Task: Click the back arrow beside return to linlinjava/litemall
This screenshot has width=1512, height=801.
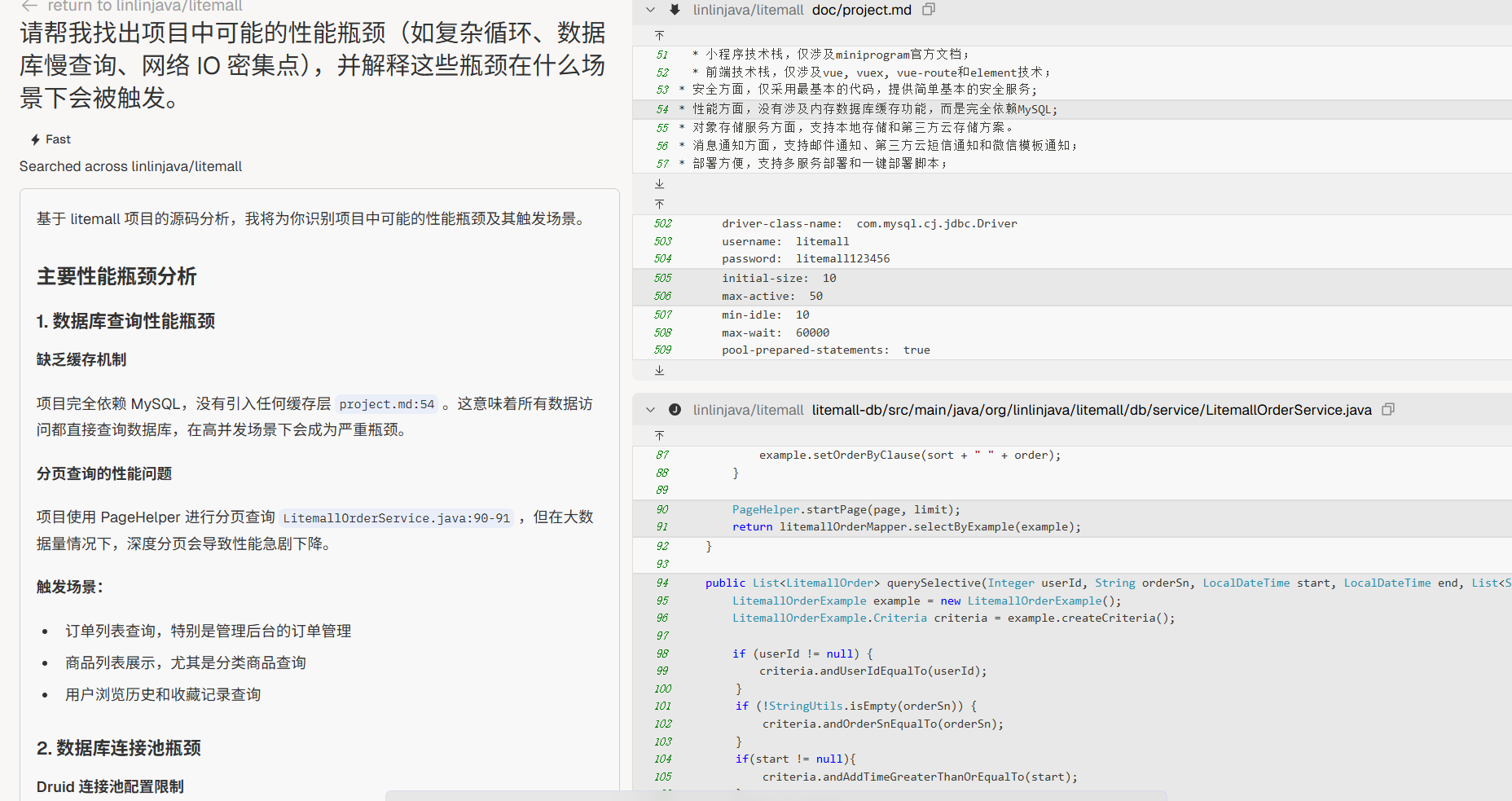Action: (29, 6)
